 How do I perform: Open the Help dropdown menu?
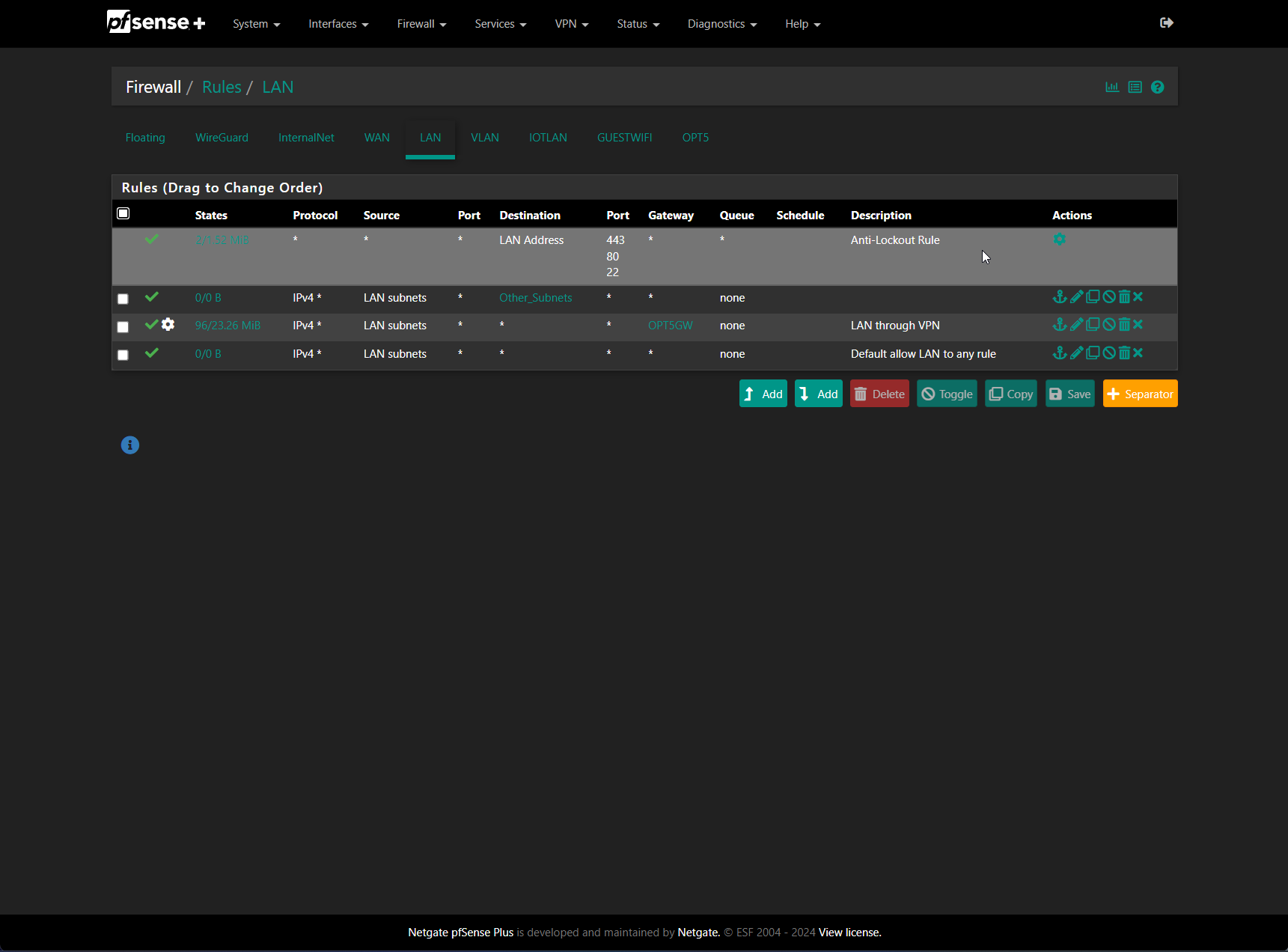click(x=803, y=24)
